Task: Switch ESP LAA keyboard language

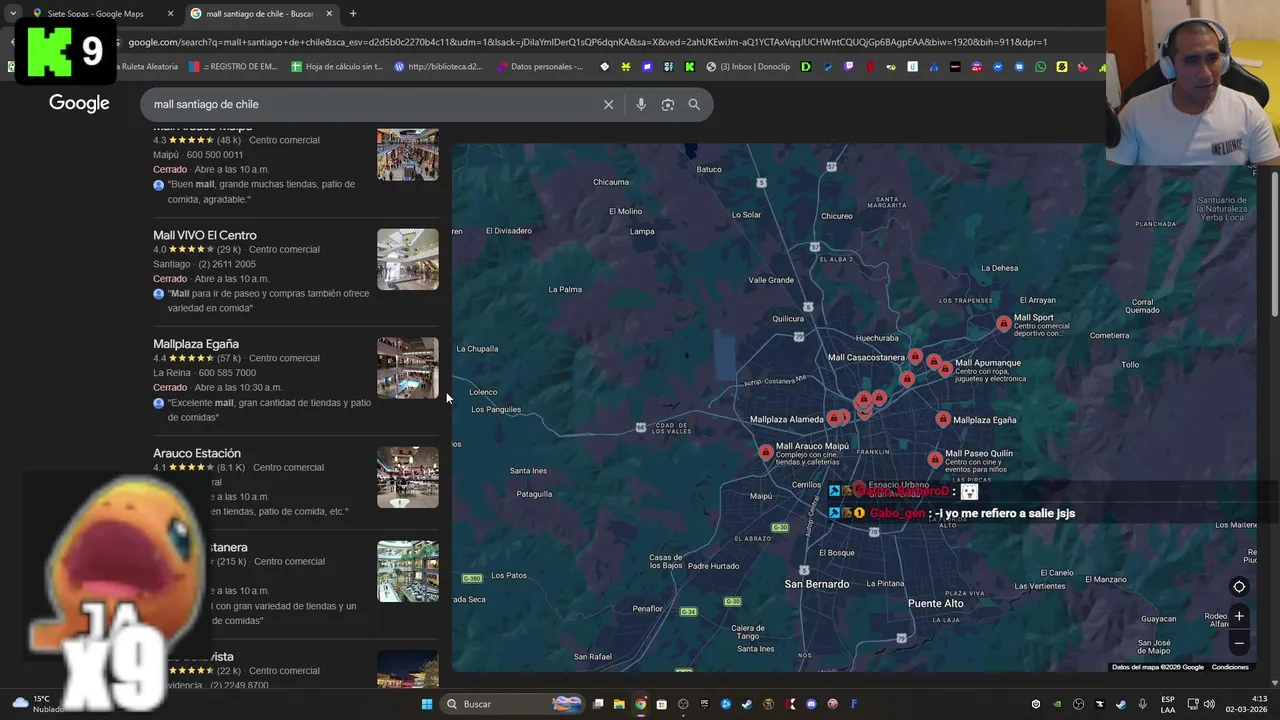Action: (x=1168, y=704)
